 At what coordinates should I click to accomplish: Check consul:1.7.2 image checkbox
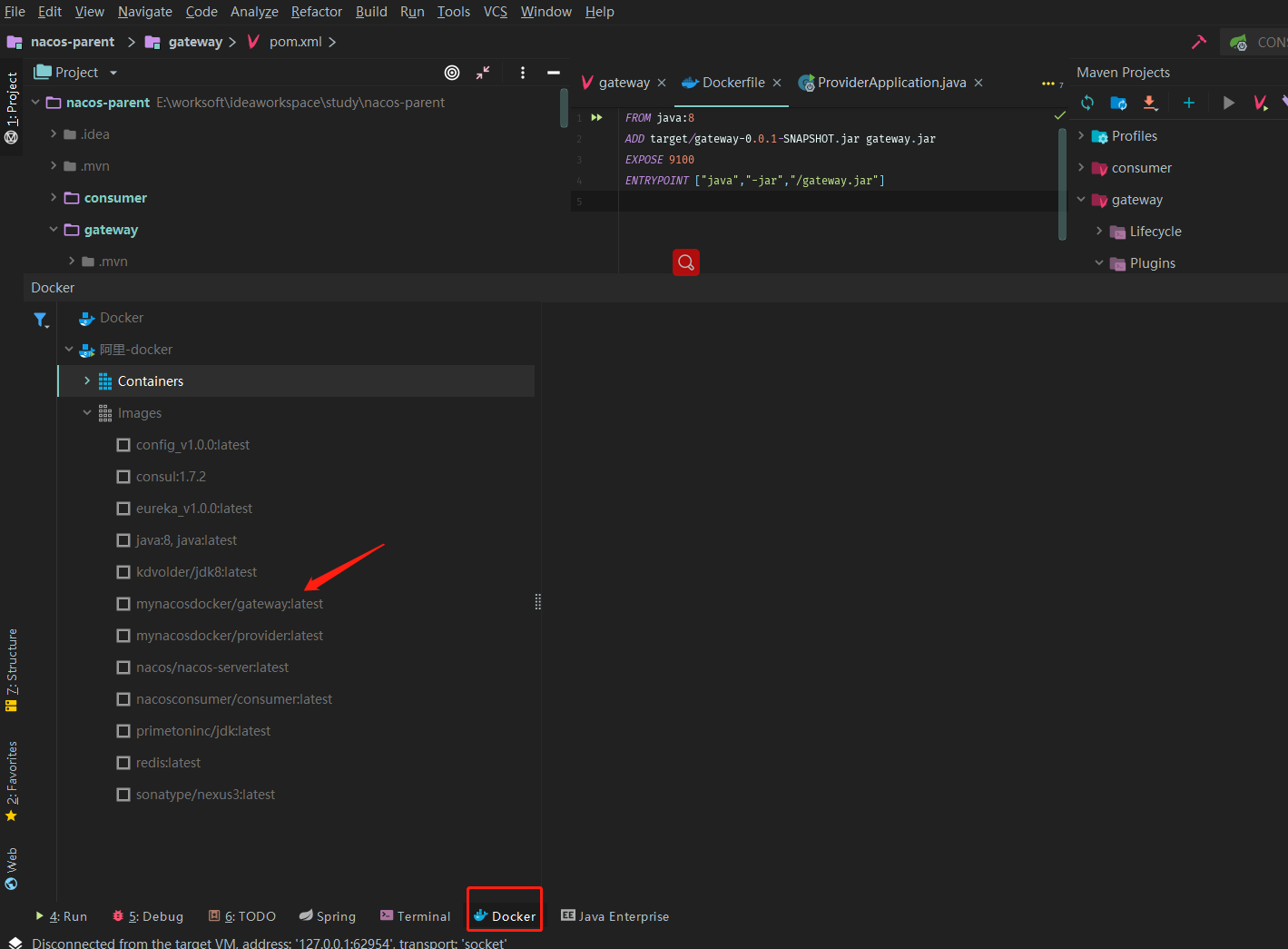pyautogui.click(x=123, y=477)
